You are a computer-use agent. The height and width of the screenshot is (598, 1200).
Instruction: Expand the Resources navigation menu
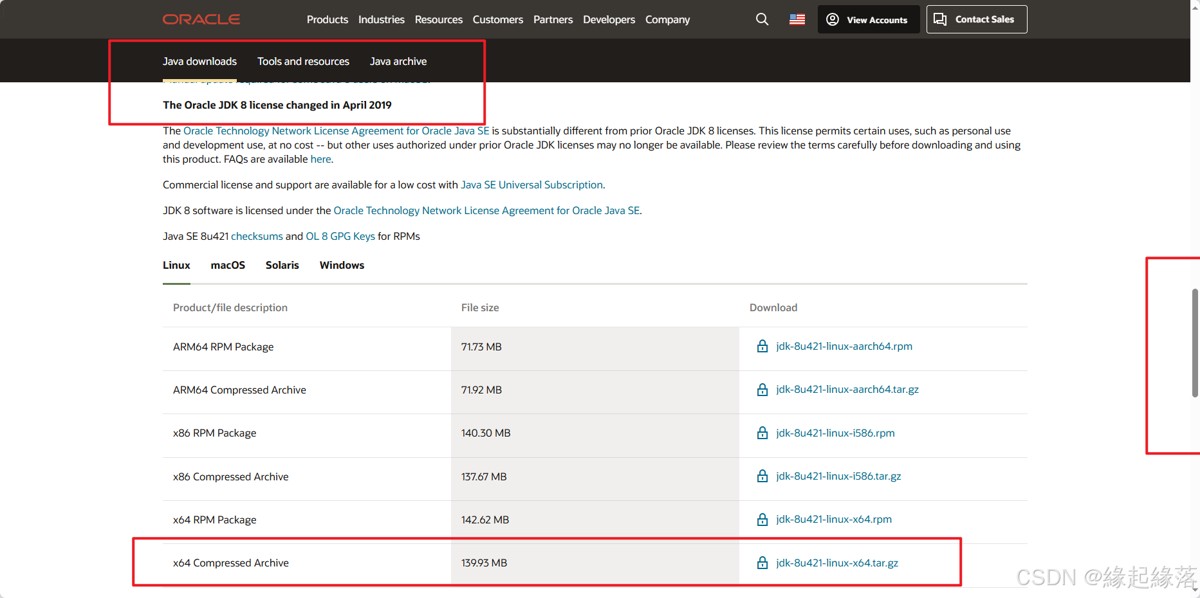438,19
